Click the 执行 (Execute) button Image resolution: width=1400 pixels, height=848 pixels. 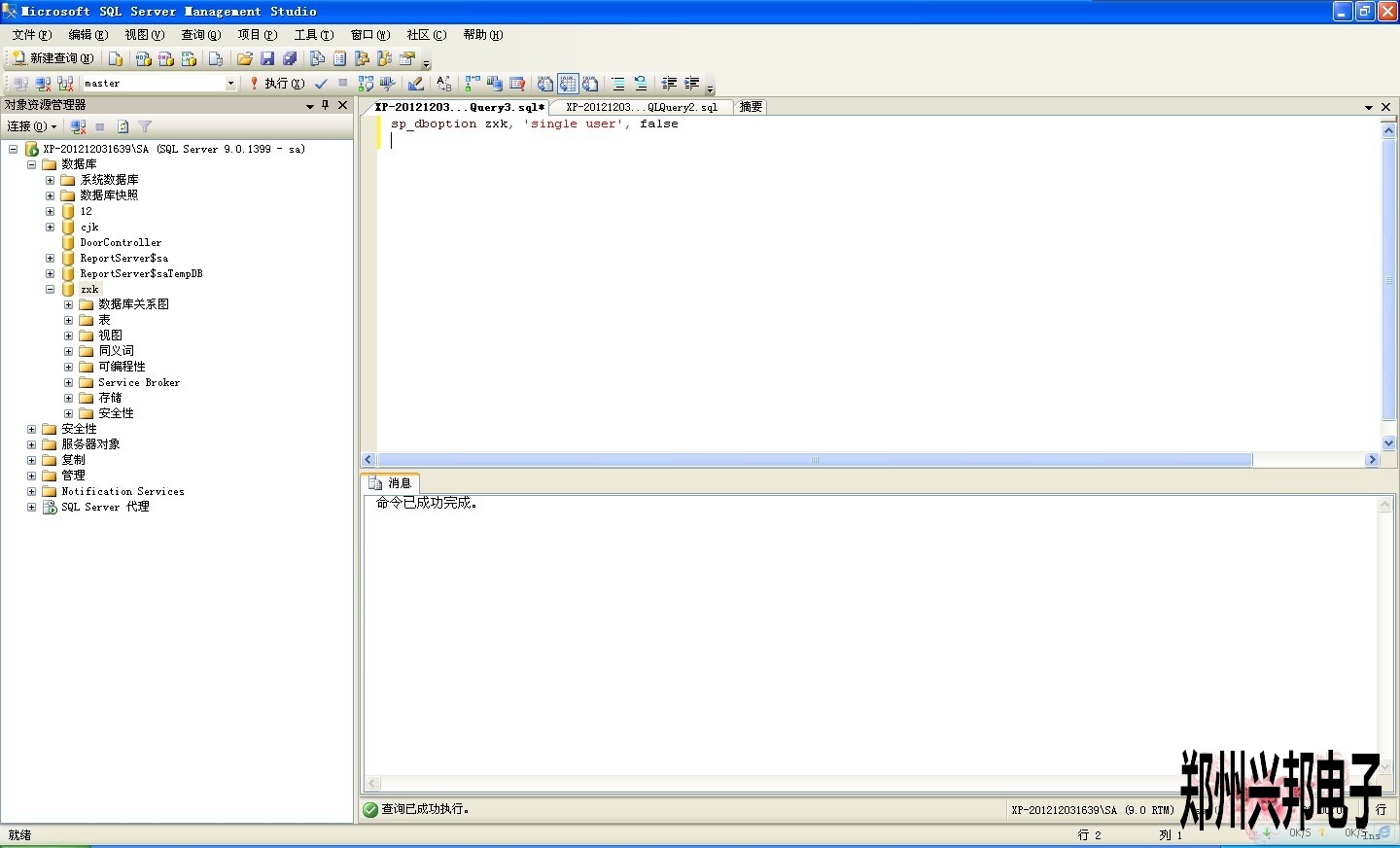click(277, 84)
